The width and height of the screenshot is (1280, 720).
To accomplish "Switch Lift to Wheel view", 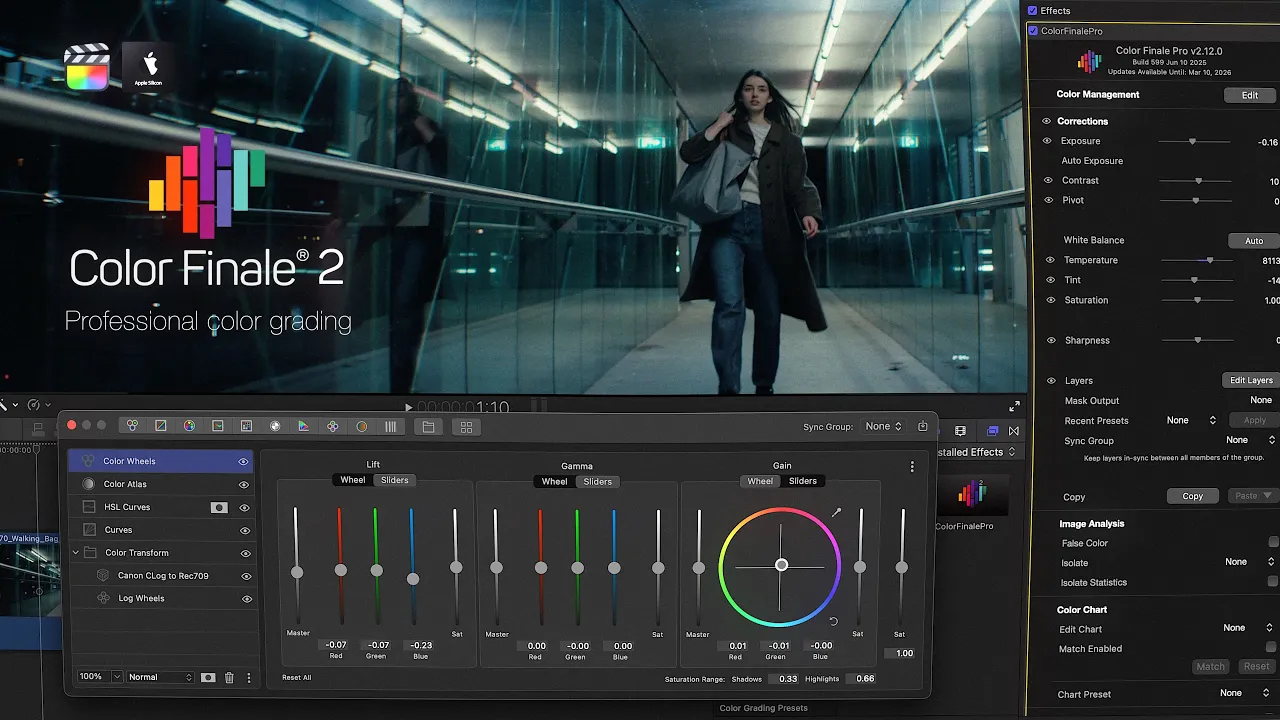I will [x=353, y=480].
